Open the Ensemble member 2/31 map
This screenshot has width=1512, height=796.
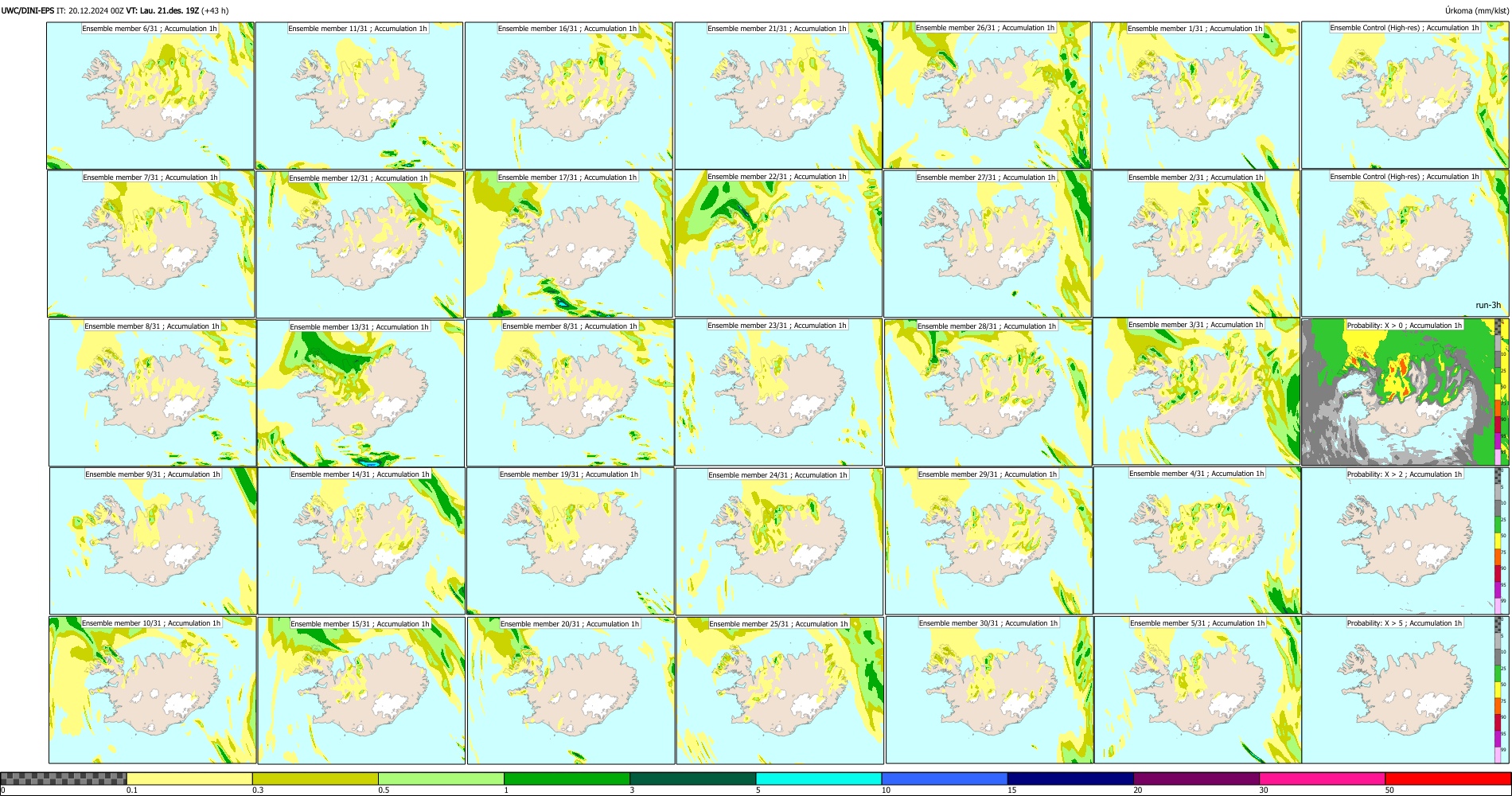pos(1197,244)
